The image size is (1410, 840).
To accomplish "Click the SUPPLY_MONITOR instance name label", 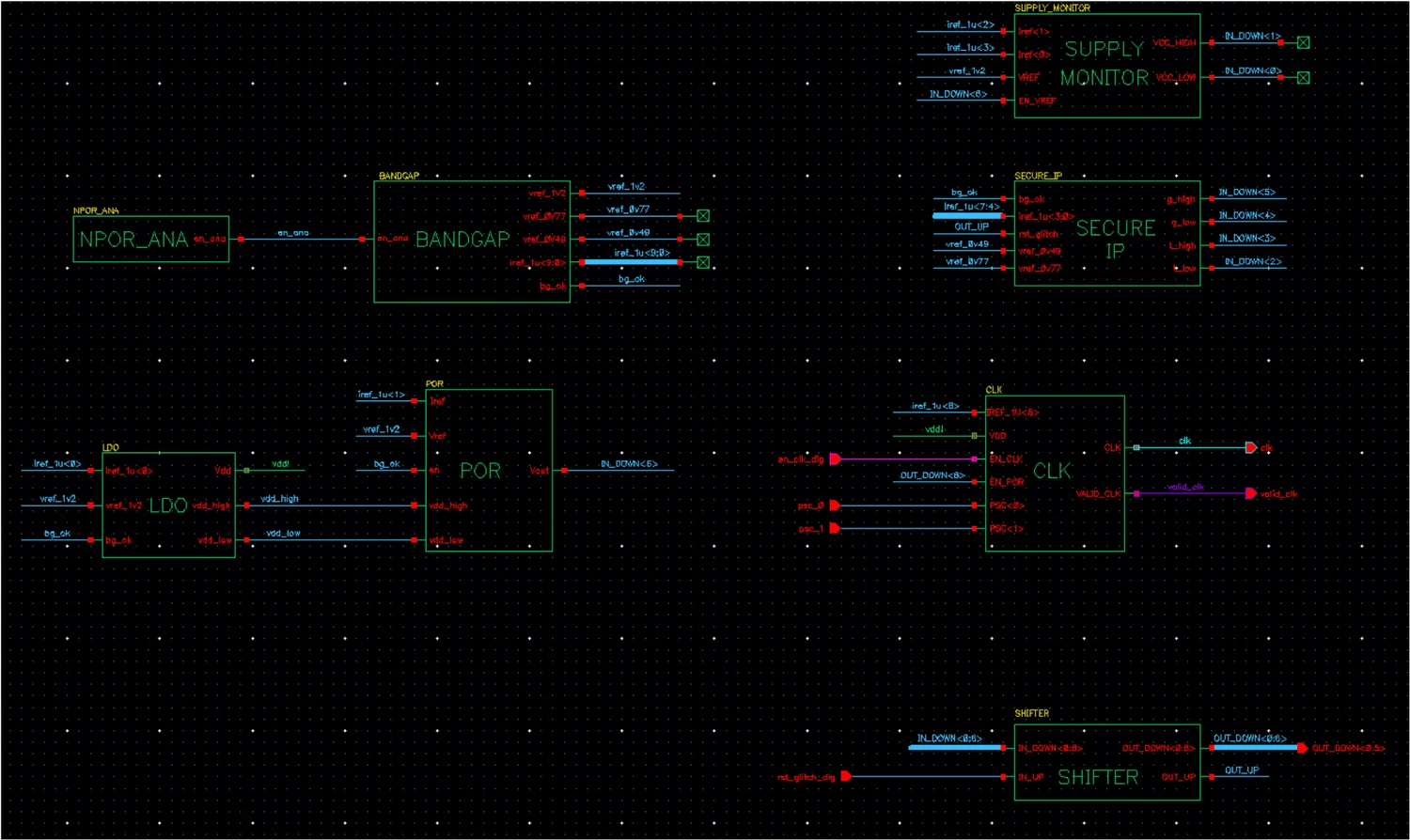I will [x=1053, y=8].
